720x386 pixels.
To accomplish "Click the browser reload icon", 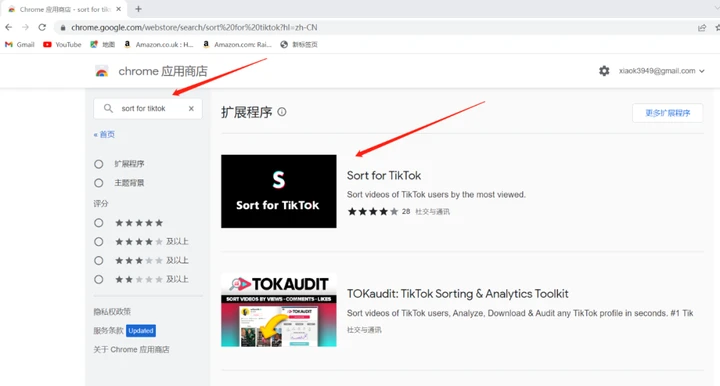I will click(x=42, y=28).
